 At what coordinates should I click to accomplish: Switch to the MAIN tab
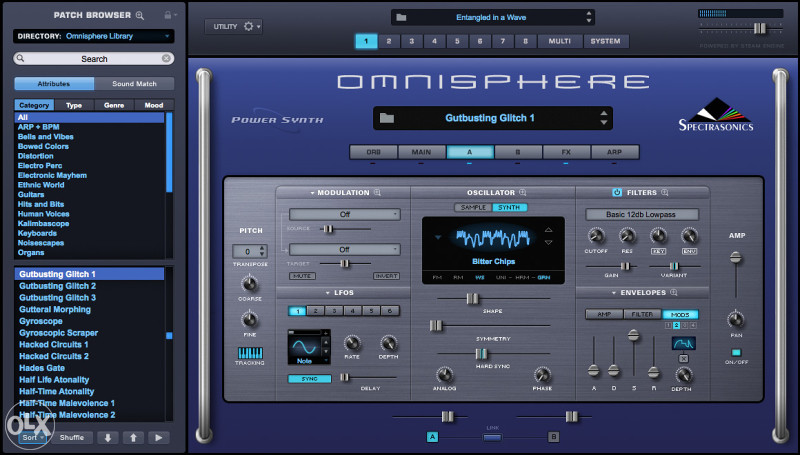pos(421,152)
